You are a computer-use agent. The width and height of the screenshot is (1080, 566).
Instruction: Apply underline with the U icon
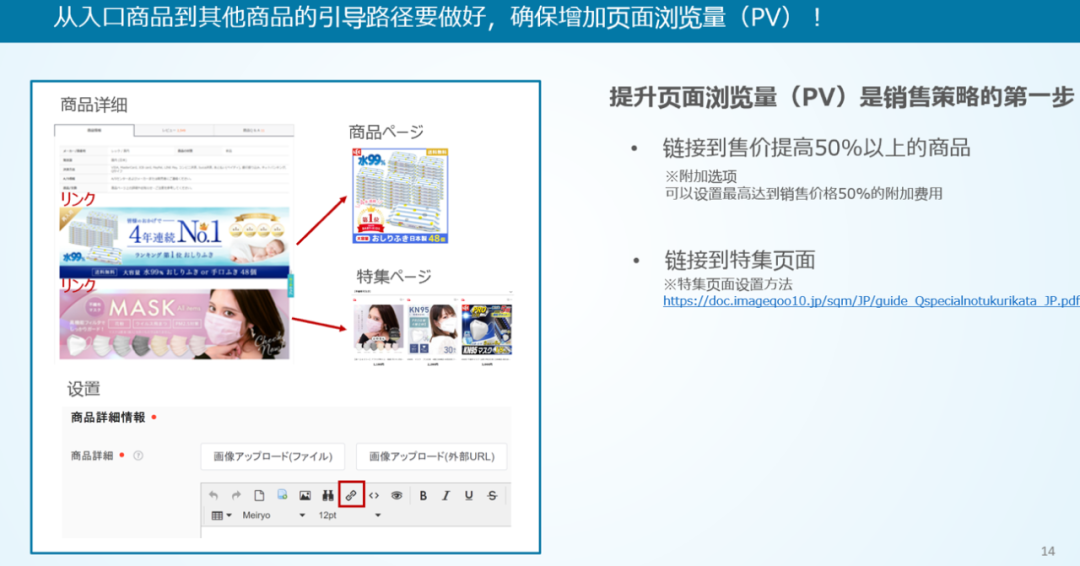point(469,496)
